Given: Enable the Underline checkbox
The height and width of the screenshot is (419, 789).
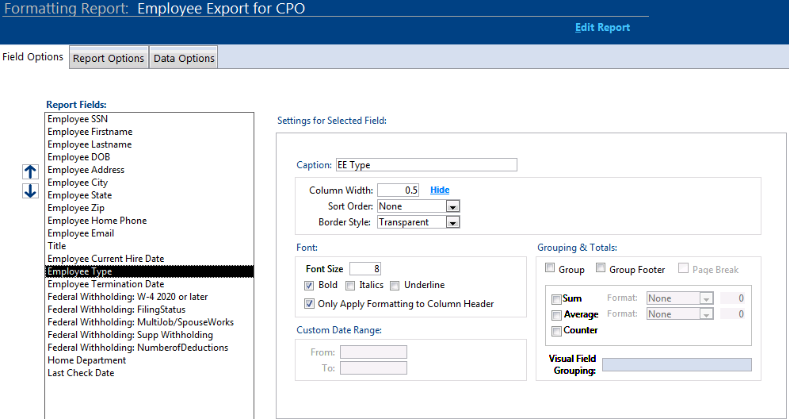Looking at the screenshot, I should click(x=395, y=286).
